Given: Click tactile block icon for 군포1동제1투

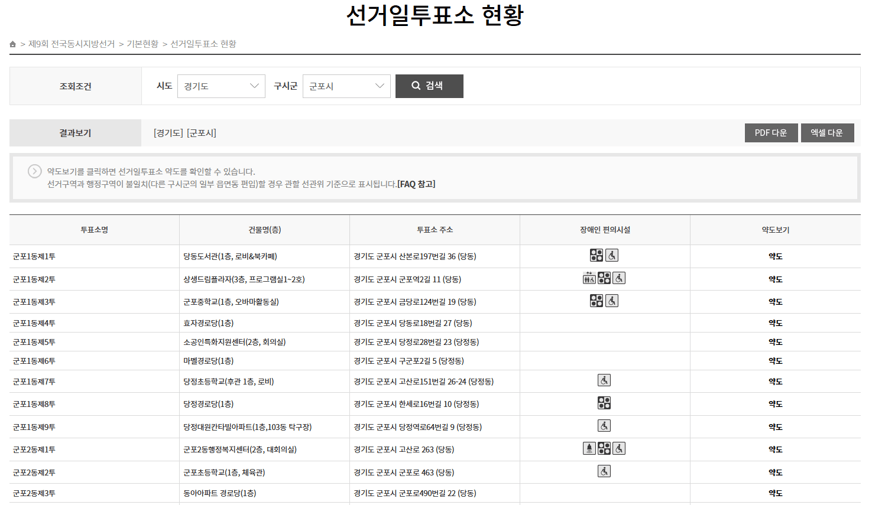Looking at the screenshot, I should point(596,255).
